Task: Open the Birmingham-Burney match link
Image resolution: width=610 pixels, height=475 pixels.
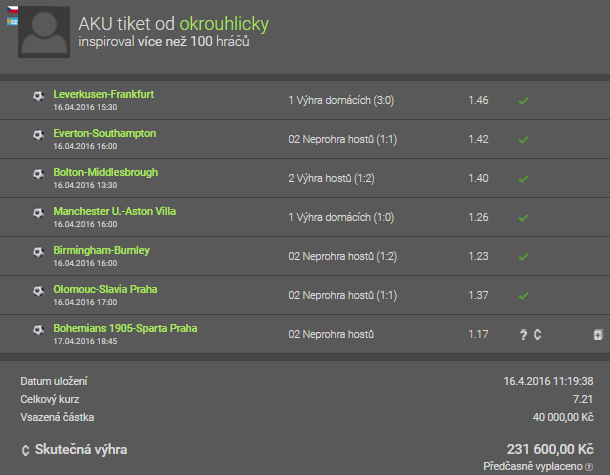Action: click(100, 250)
